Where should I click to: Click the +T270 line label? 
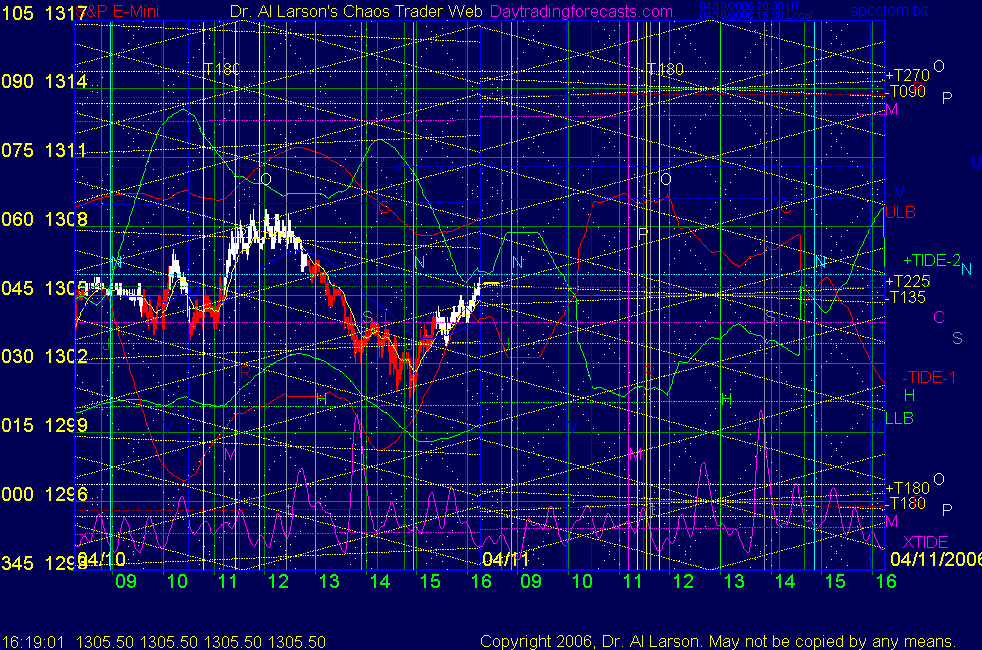pos(907,75)
